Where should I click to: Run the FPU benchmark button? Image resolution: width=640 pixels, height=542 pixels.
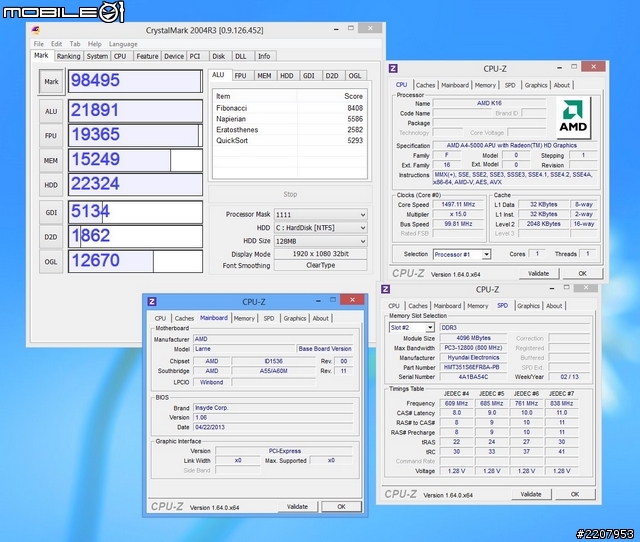tap(51, 136)
